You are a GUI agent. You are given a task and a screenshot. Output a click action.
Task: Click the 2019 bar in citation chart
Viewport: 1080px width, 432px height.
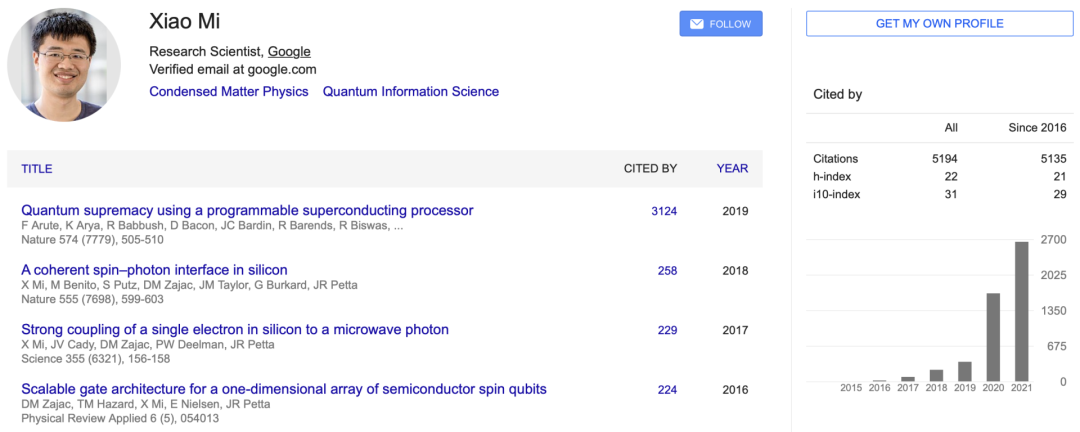click(965, 371)
